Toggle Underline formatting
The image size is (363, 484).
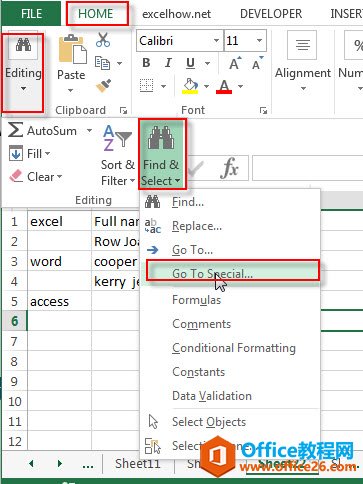190,63
